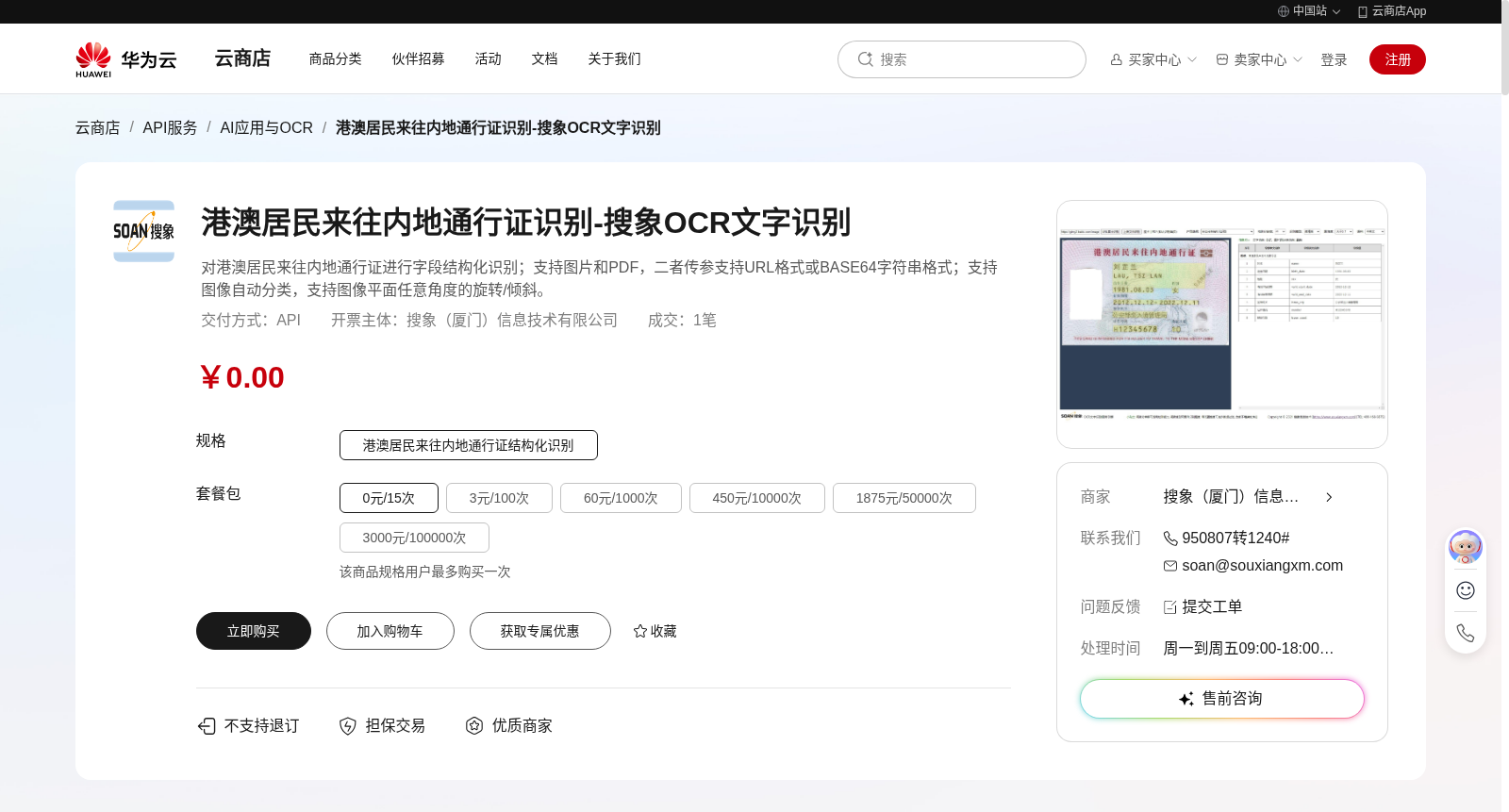This screenshot has height=812, width=1509.
Task: Click the note 该商品规格用户最多购买一次
Action: (x=425, y=572)
